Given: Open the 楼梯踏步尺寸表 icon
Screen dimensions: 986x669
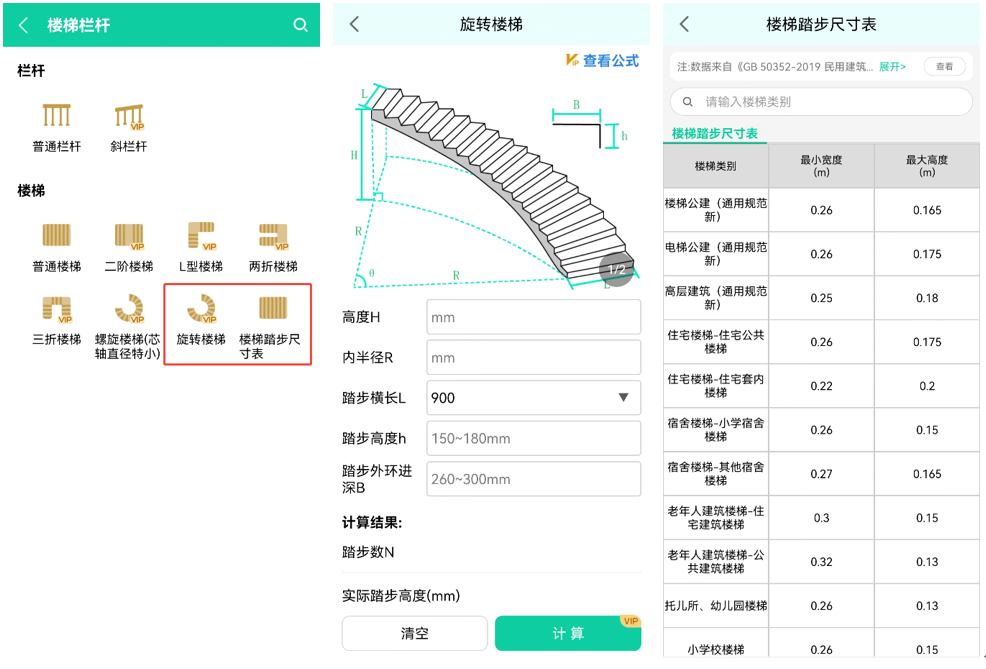Looking at the screenshot, I should tap(273, 309).
